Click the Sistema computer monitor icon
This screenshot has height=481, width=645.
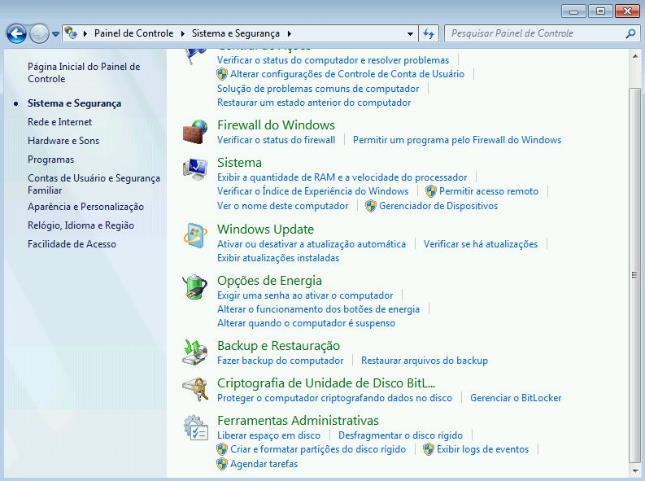click(195, 169)
